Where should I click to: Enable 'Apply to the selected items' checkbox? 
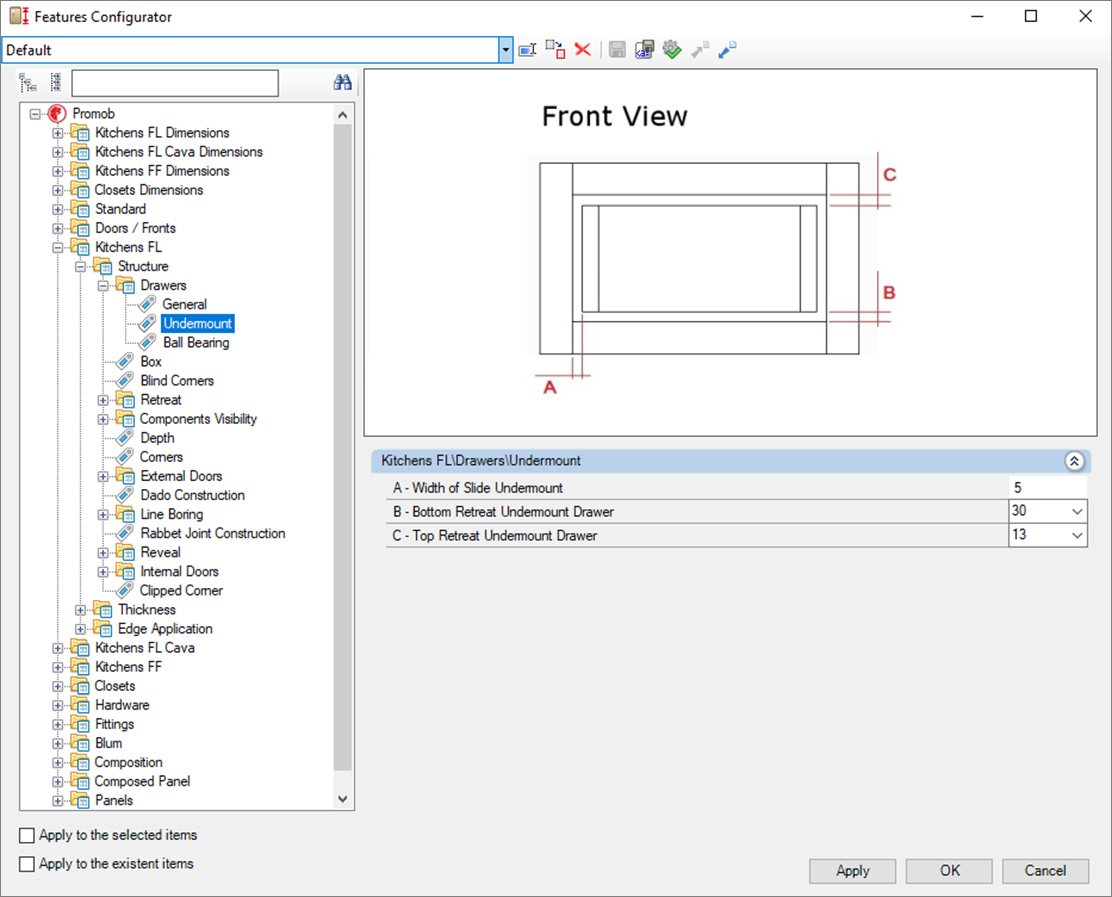click(27, 835)
